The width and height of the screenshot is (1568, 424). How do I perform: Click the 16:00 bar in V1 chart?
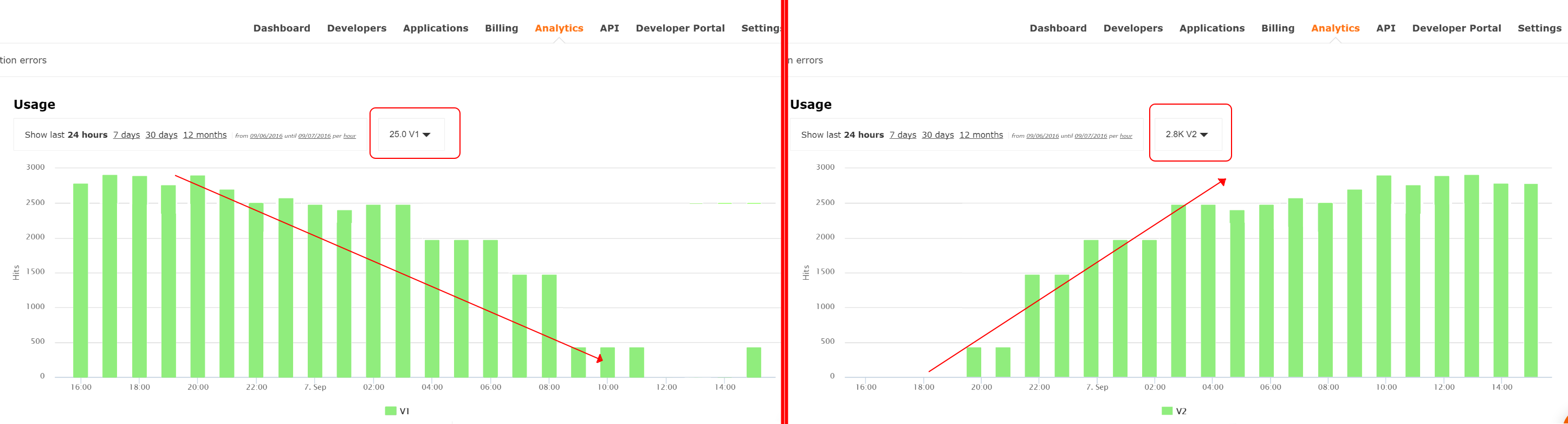click(80, 280)
